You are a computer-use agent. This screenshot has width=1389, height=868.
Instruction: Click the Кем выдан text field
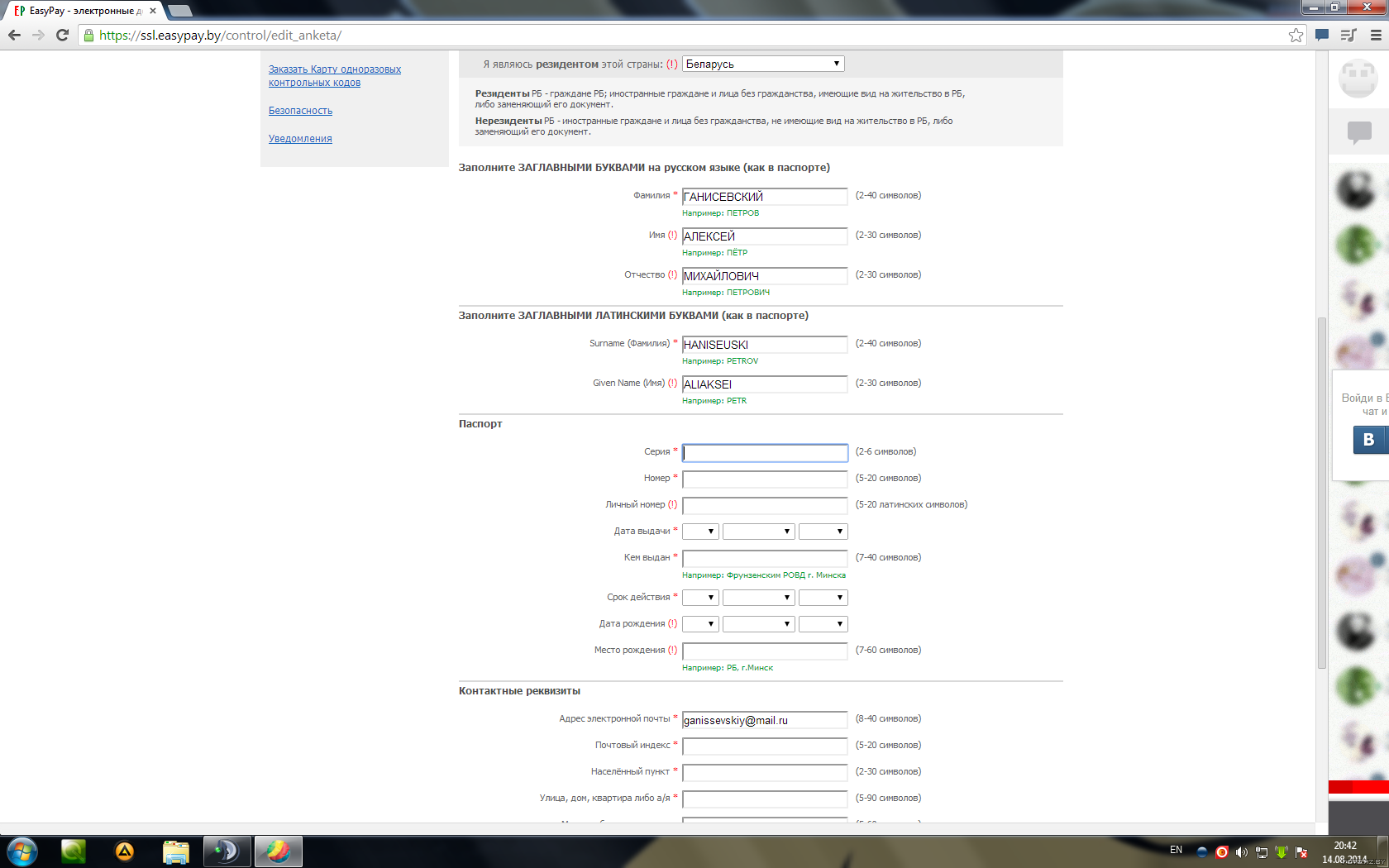pos(765,559)
